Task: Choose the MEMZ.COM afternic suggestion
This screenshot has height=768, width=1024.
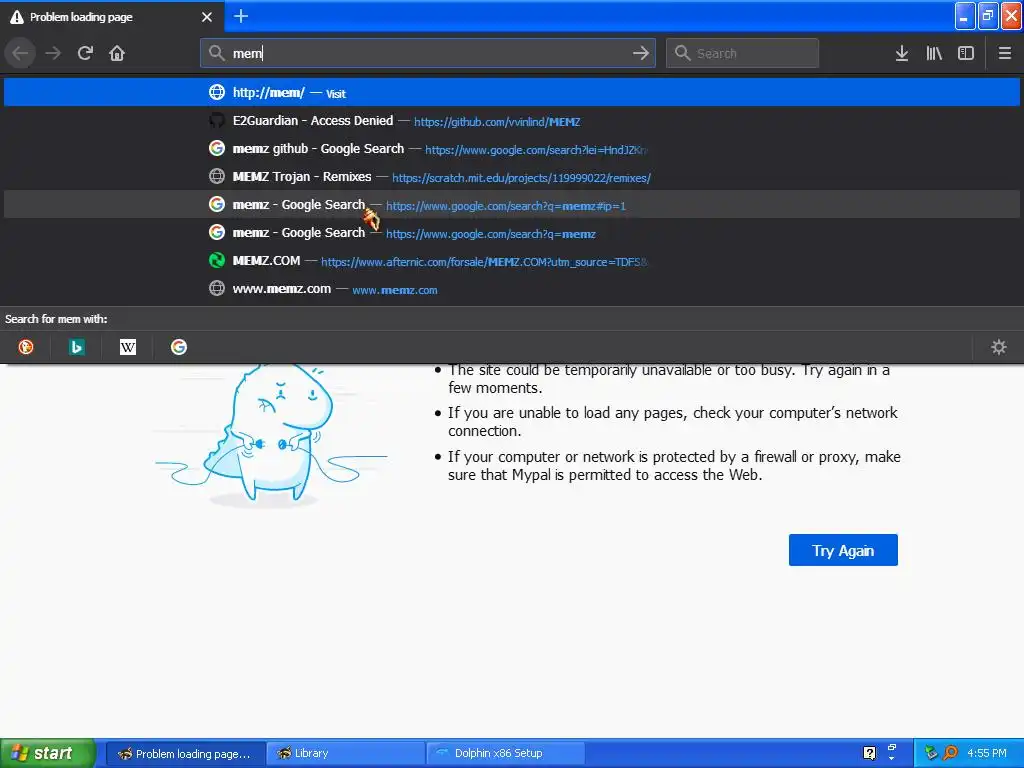Action: point(512,261)
